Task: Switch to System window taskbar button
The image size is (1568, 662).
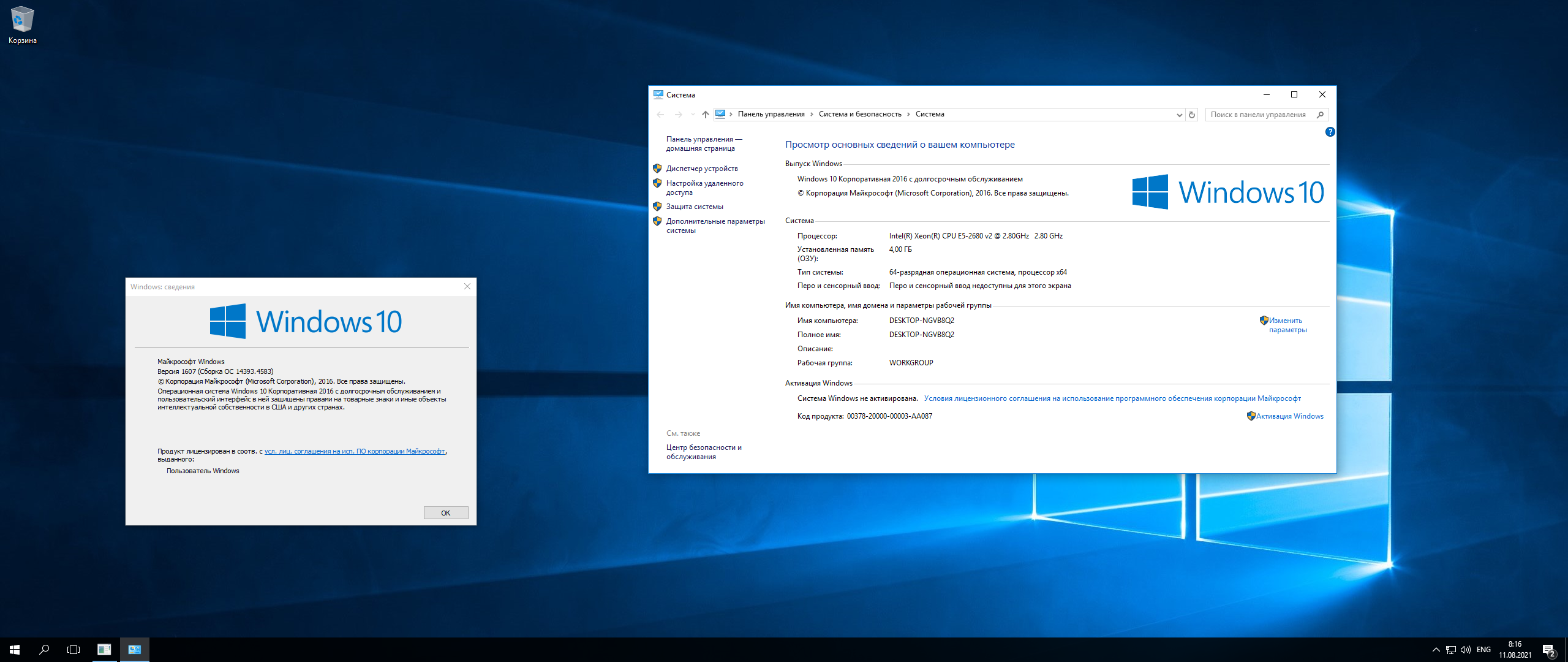Action: [x=135, y=650]
